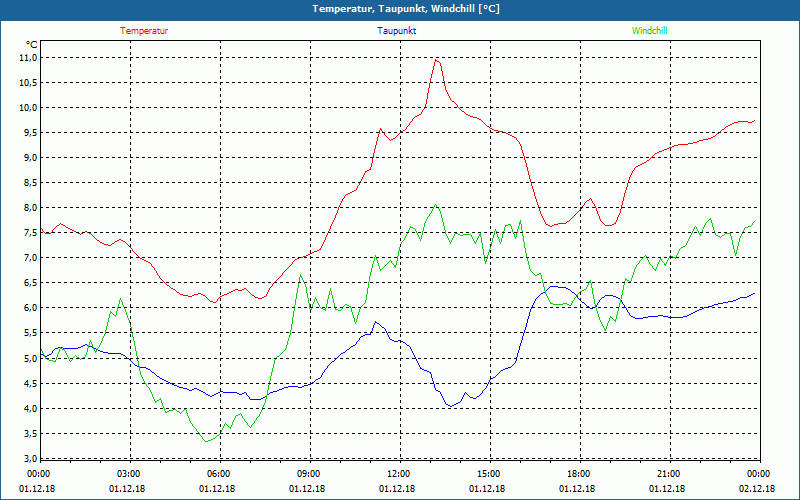Click the 6,5 y-axis value
The height and width of the screenshot is (500, 800).
click(x=31, y=283)
